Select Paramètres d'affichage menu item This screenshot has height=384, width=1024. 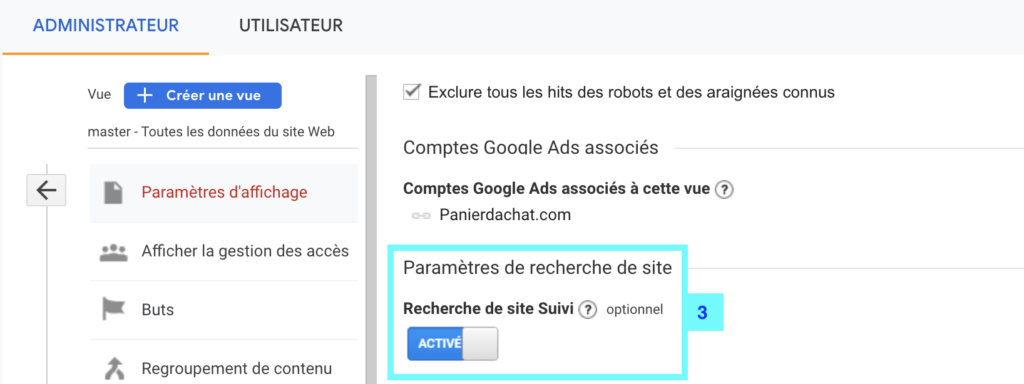(224, 193)
